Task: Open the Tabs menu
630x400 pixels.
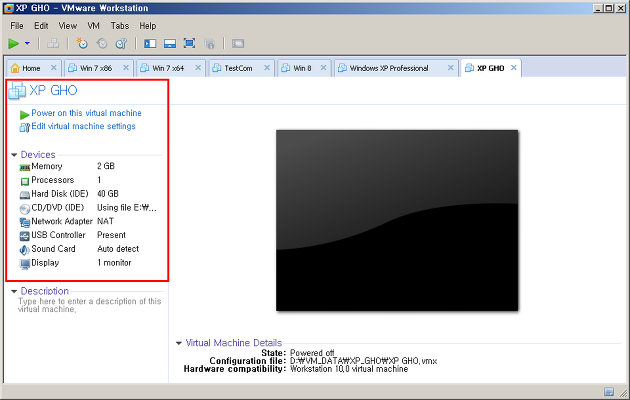Action: pos(120,26)
